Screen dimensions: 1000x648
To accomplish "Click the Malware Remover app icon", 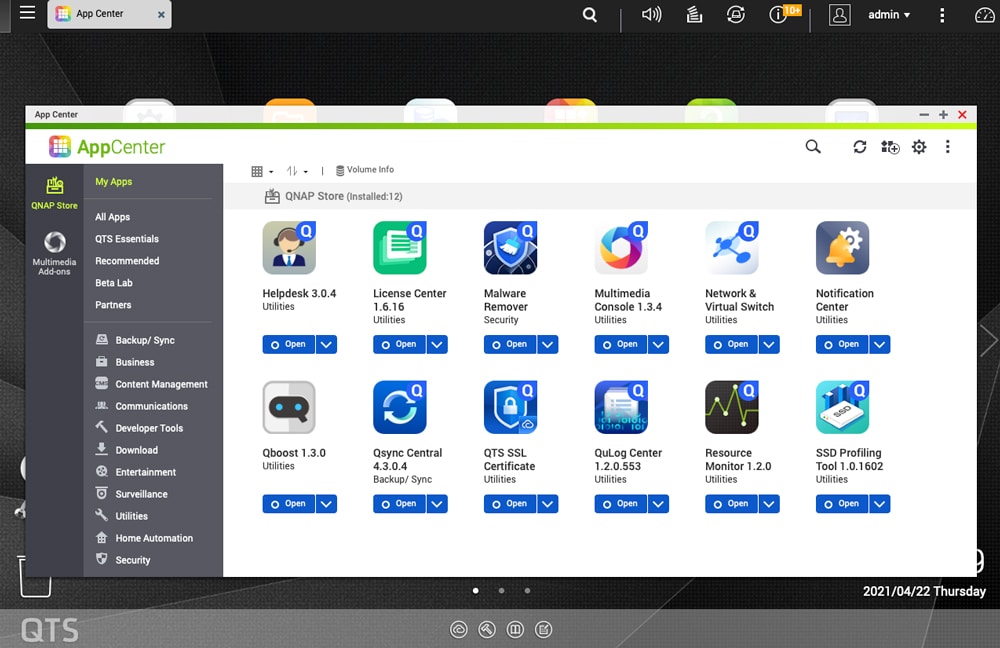I will point(510,247).
